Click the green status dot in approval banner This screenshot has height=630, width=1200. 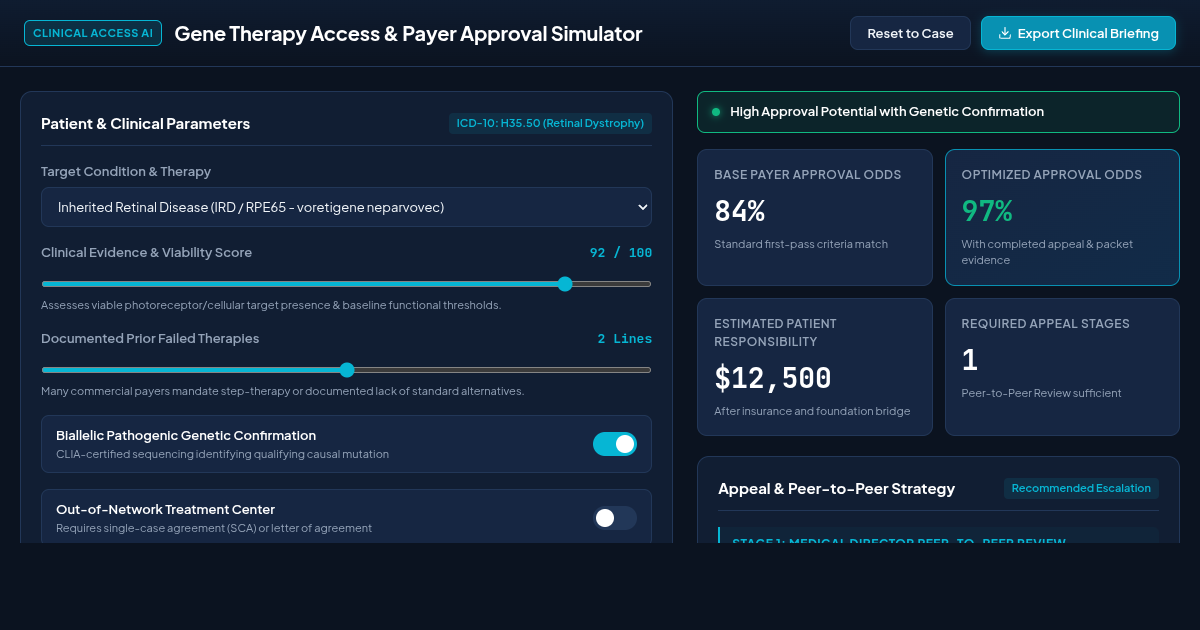[x=715, y=112]
